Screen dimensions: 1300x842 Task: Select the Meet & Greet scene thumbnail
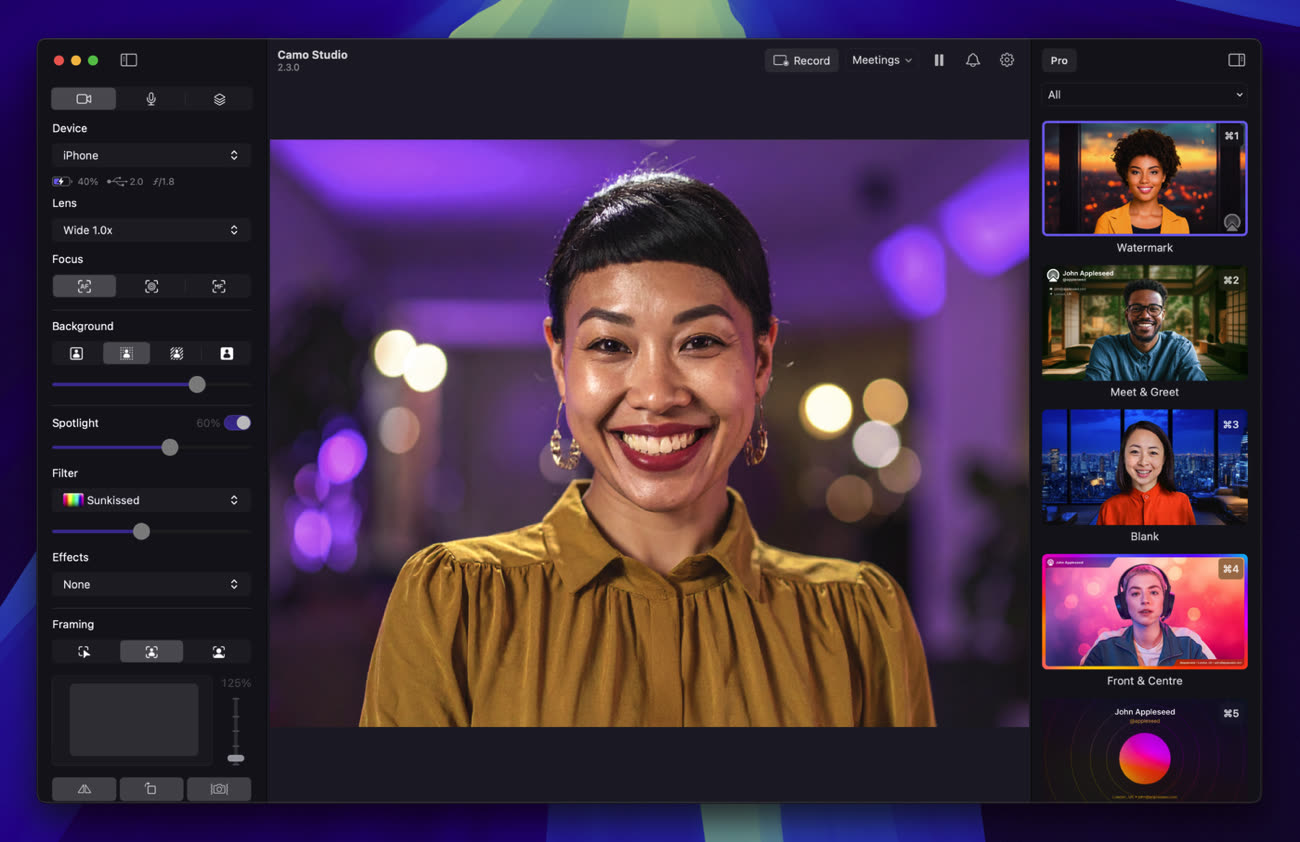[x=1144, y=322]
